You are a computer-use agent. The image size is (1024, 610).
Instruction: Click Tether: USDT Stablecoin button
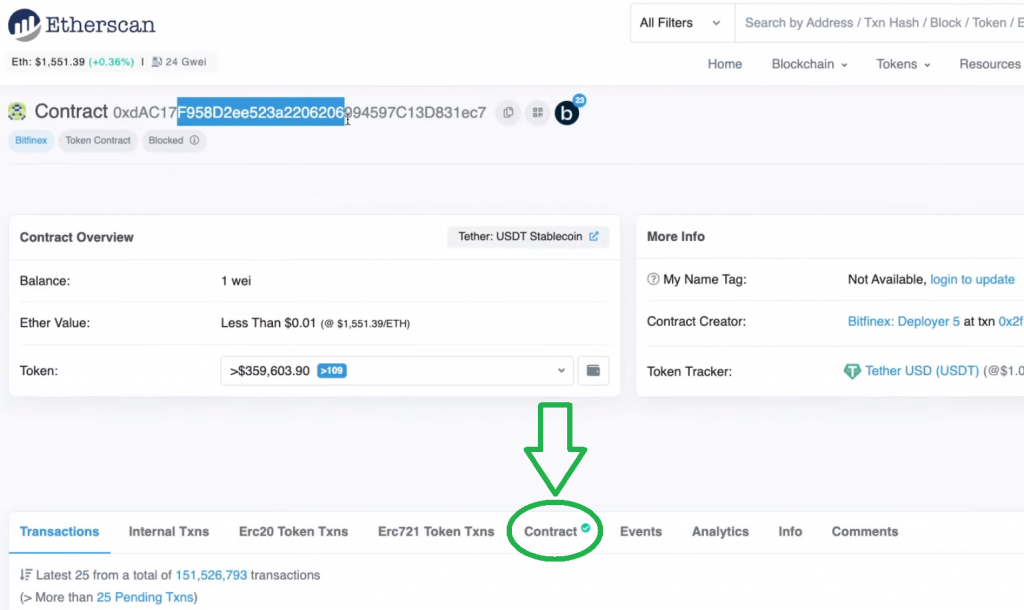528,236
